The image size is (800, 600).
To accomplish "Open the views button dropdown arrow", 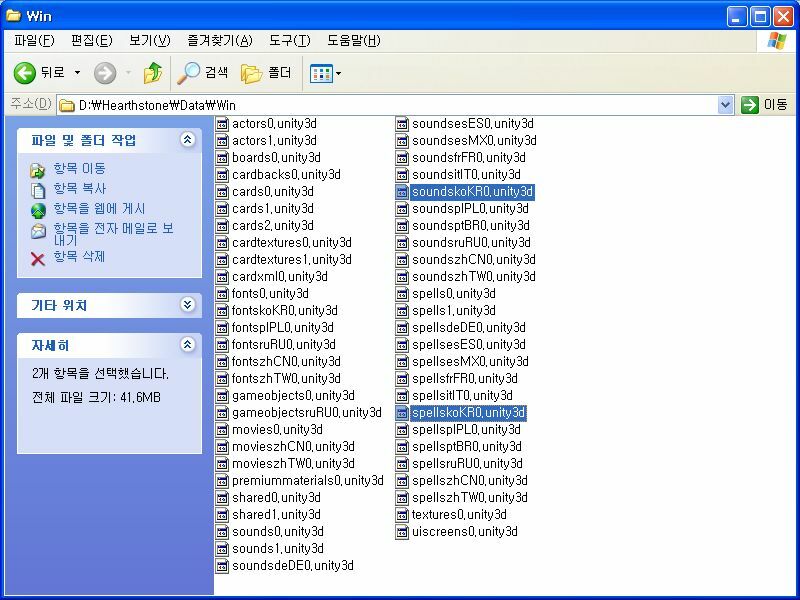I will click(x=338, y=73).
